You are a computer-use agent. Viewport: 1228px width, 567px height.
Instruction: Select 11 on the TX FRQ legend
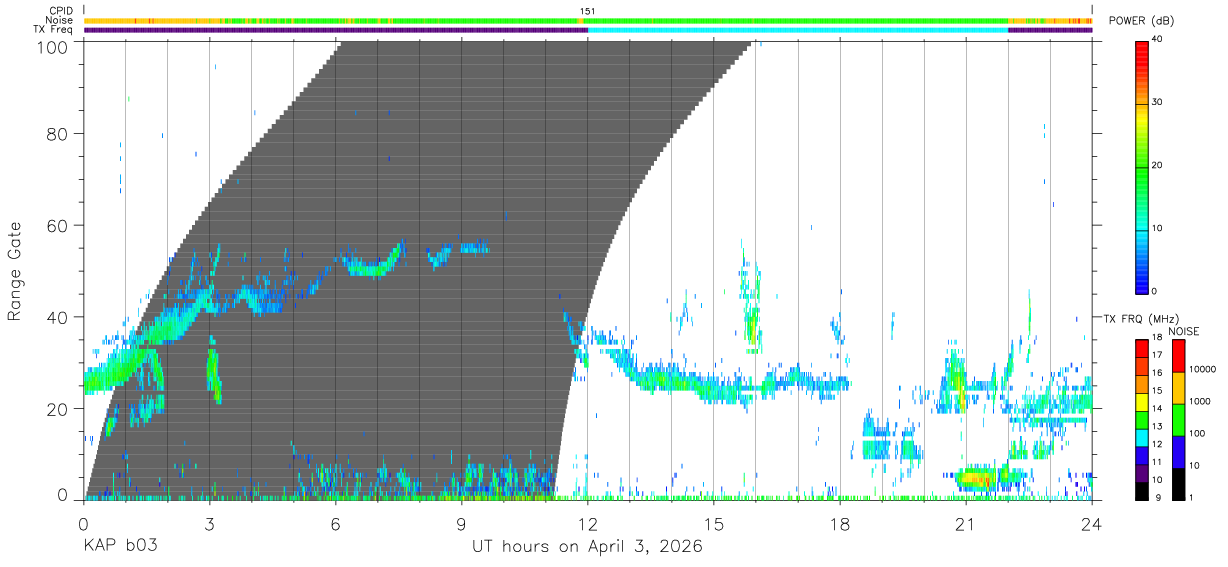[x=1158, y=461]
